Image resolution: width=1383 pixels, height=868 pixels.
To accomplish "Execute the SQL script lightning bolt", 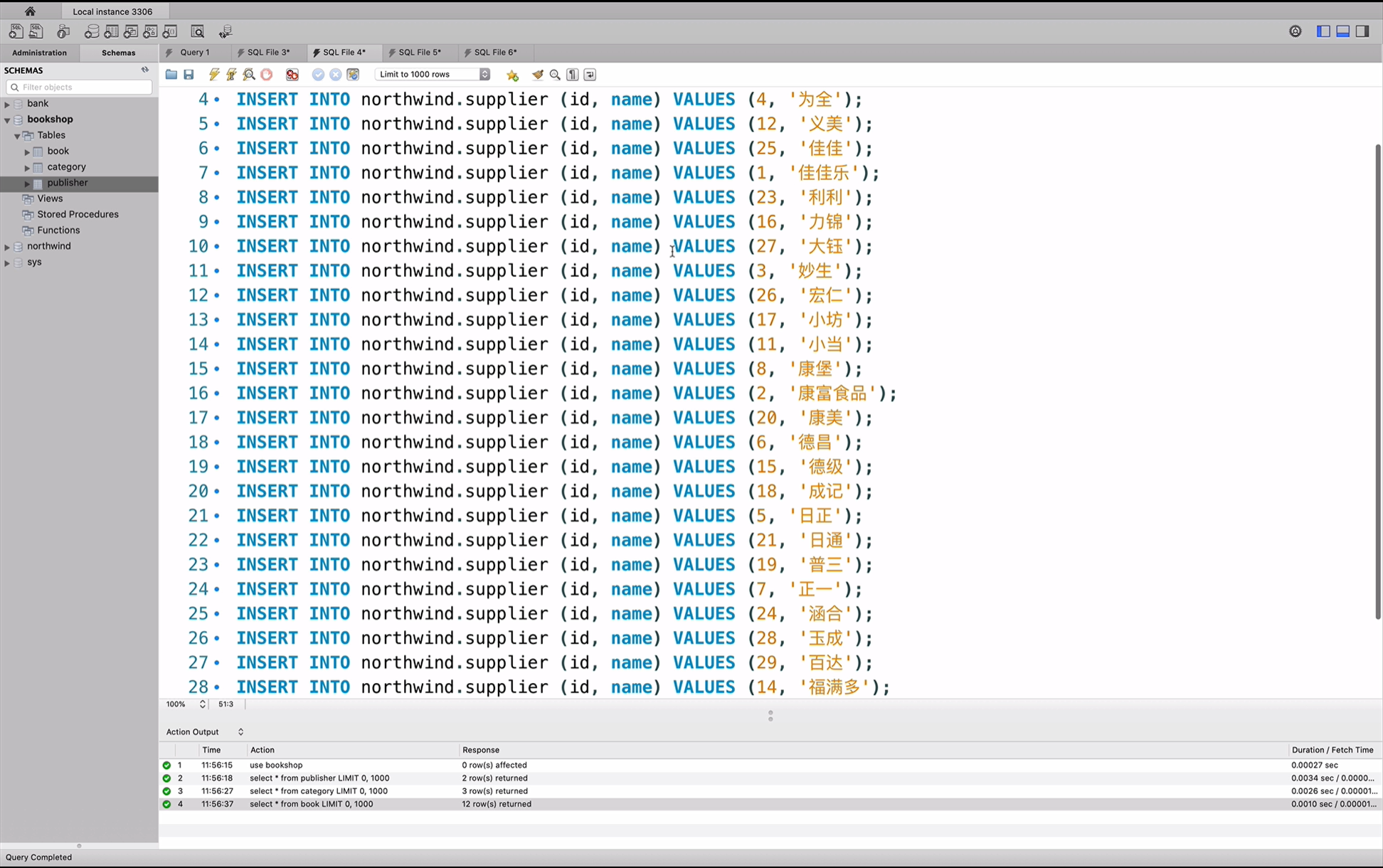I will (x=214, y=75).
